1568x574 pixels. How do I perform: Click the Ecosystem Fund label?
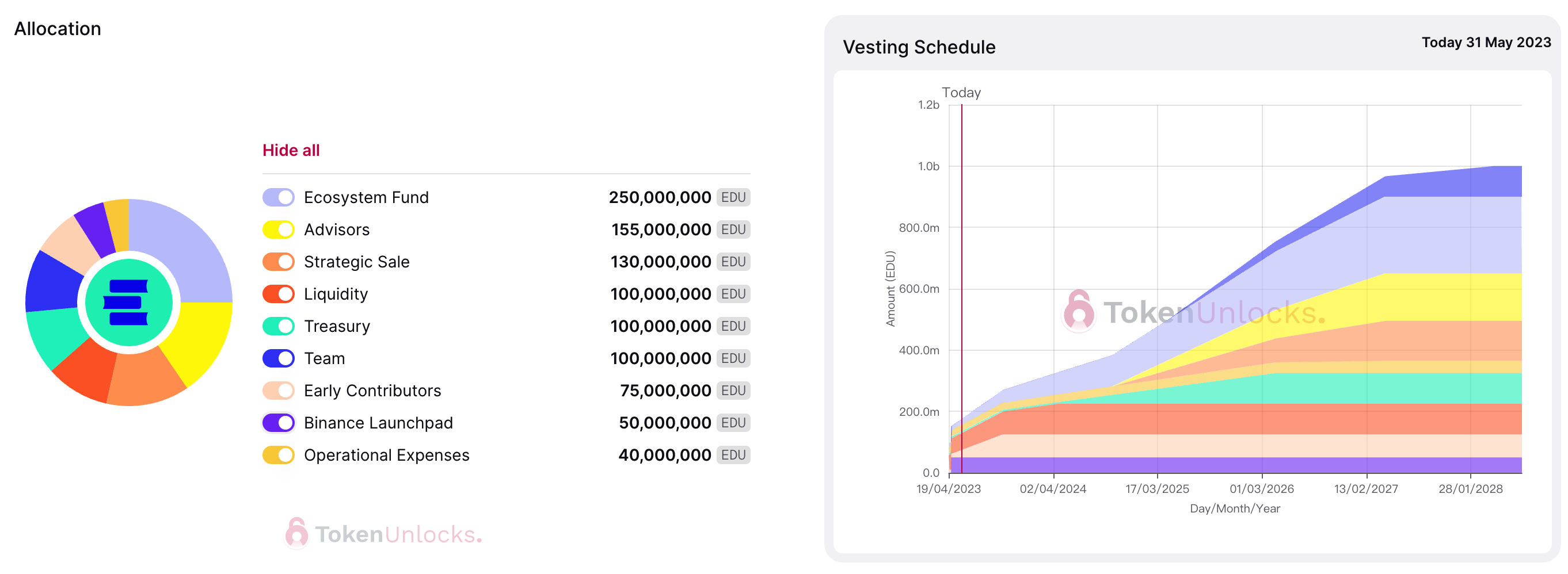click(x=367, y=198)
